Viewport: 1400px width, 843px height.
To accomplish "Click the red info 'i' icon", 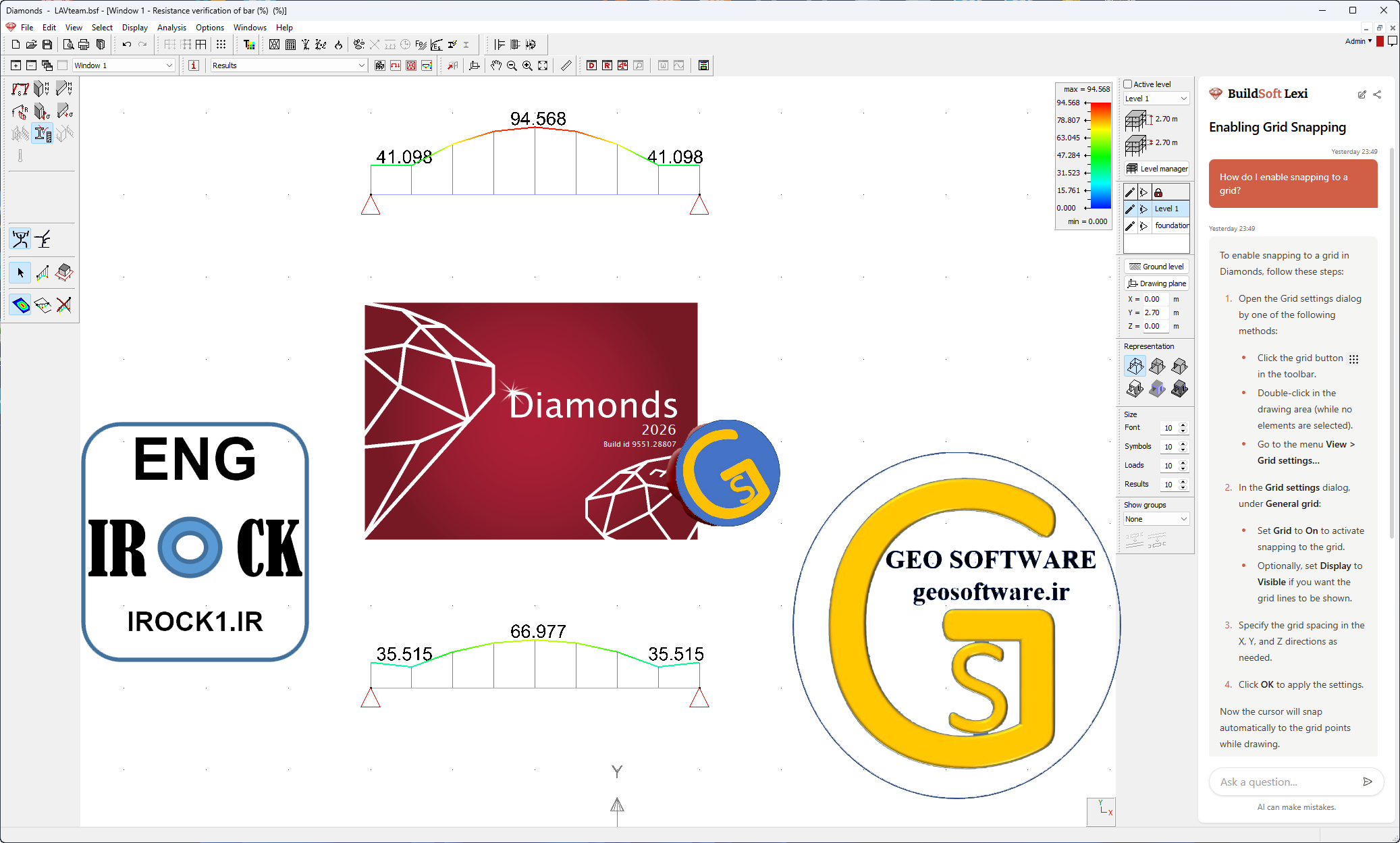I will point(194,65).
